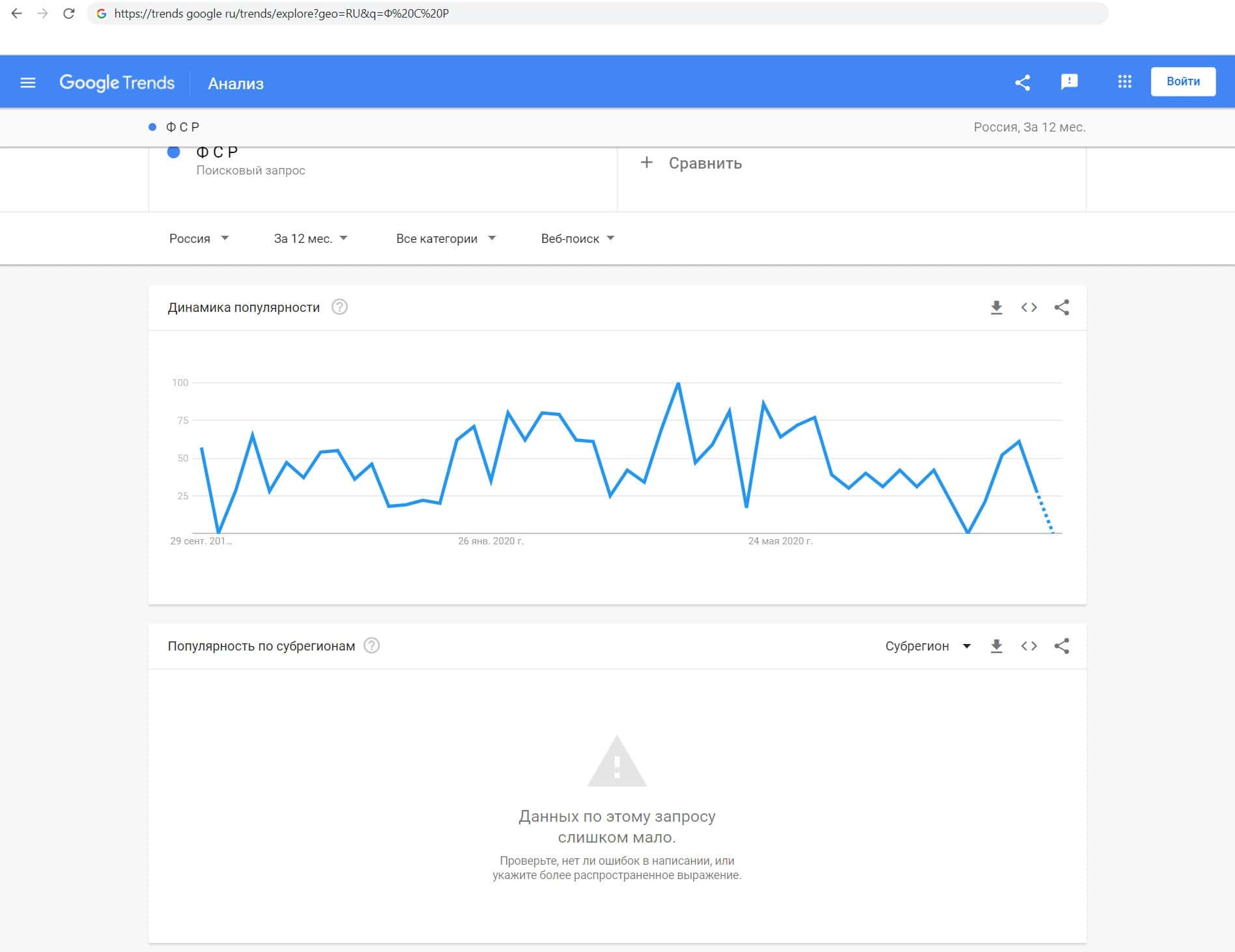The image size is (1235, 952).
Task: Download the subregion popularity data
Action: (x=996, y=646)
